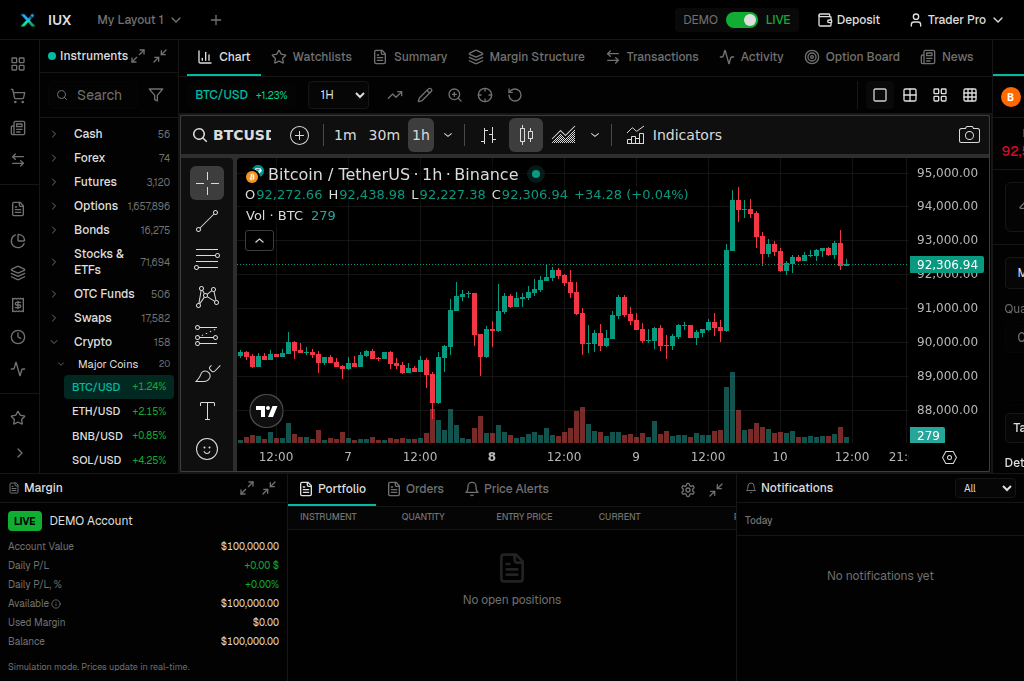The image size is (1024, 681).
Task: Select ETH/USD from Major Coins
Action: [95, 411]
